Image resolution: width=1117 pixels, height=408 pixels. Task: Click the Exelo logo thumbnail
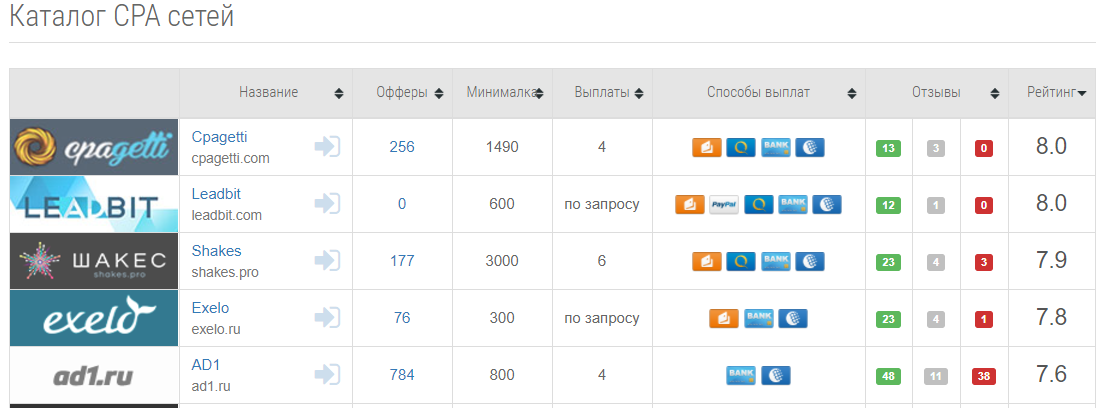coord(94,318)
